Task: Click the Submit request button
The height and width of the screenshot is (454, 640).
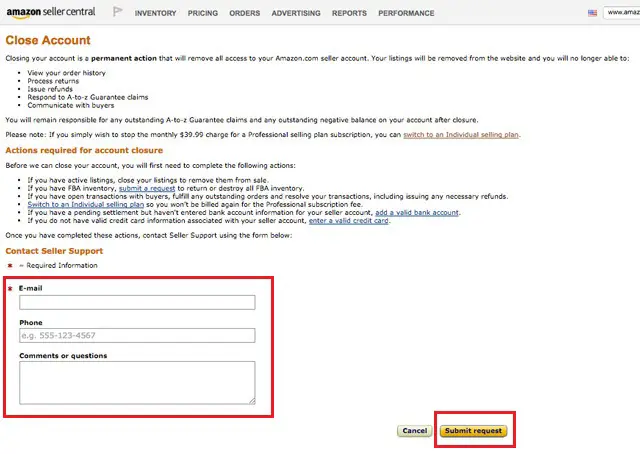Action: coord(473,431)
